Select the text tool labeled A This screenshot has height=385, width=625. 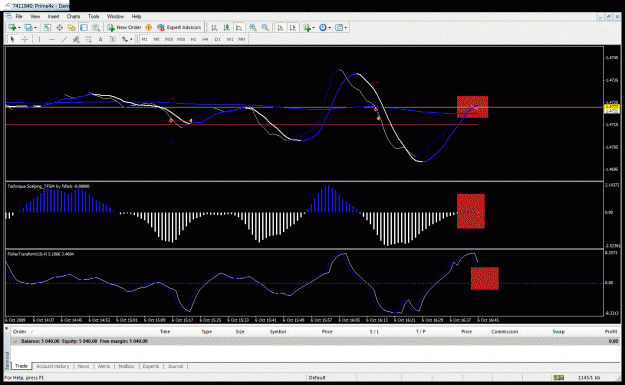pos(100,39)
